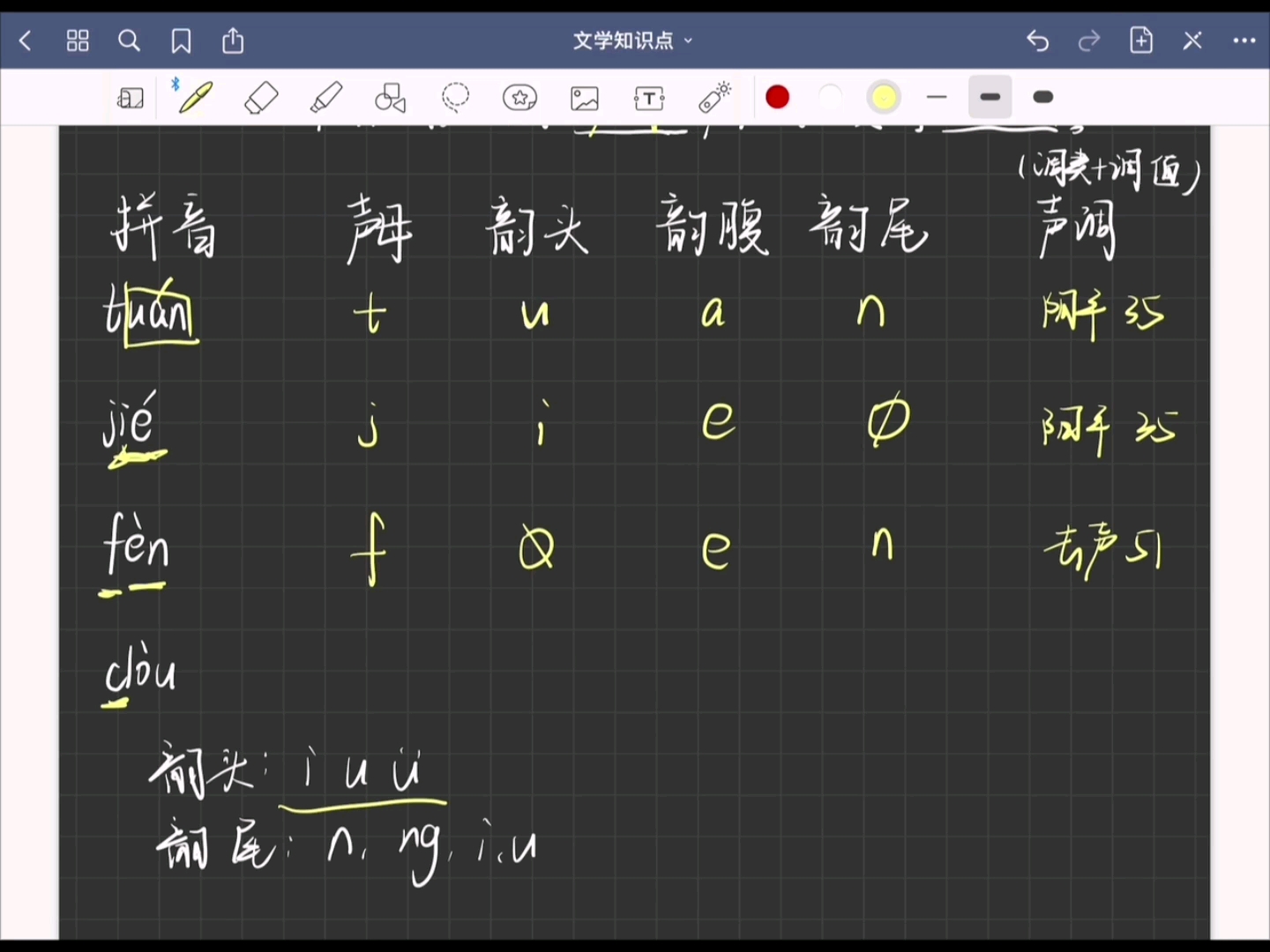Viewport: 1270px width, 952px height.
Task: Tap the handwritten 去声 51 note
Action: pyautogui.click(x=1102, y=551)
